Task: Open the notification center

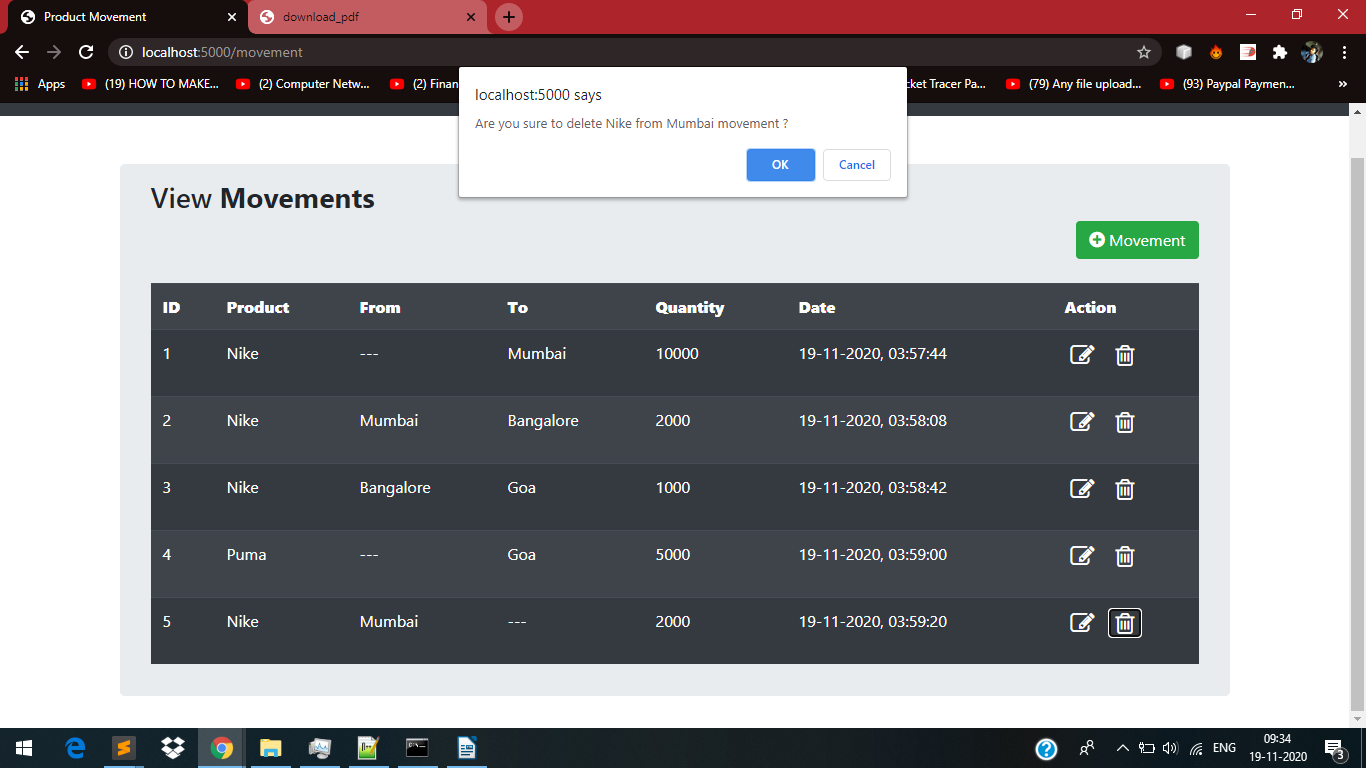Action: pos(1335,748)
